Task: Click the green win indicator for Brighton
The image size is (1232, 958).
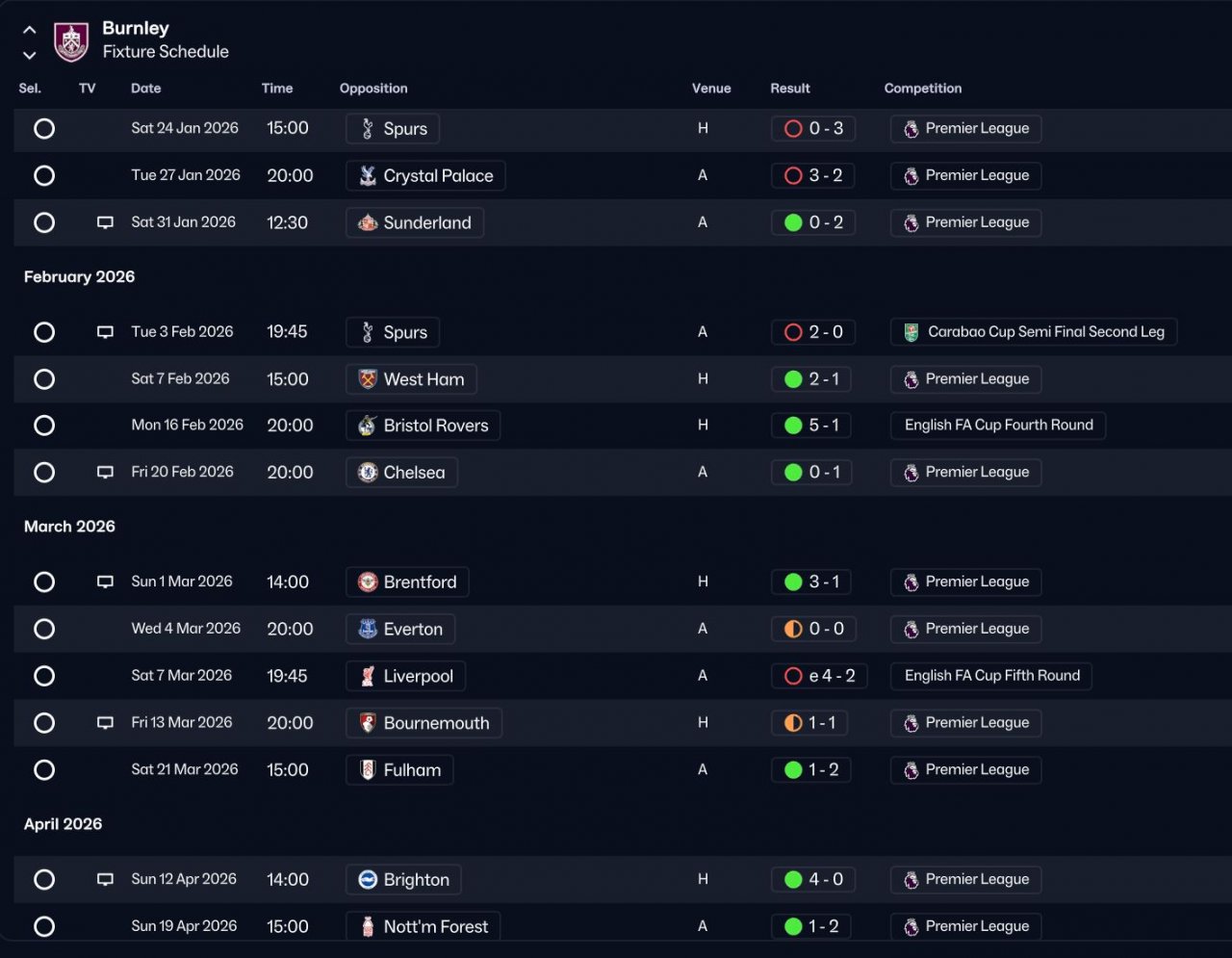Action: [x=793, y=880]
